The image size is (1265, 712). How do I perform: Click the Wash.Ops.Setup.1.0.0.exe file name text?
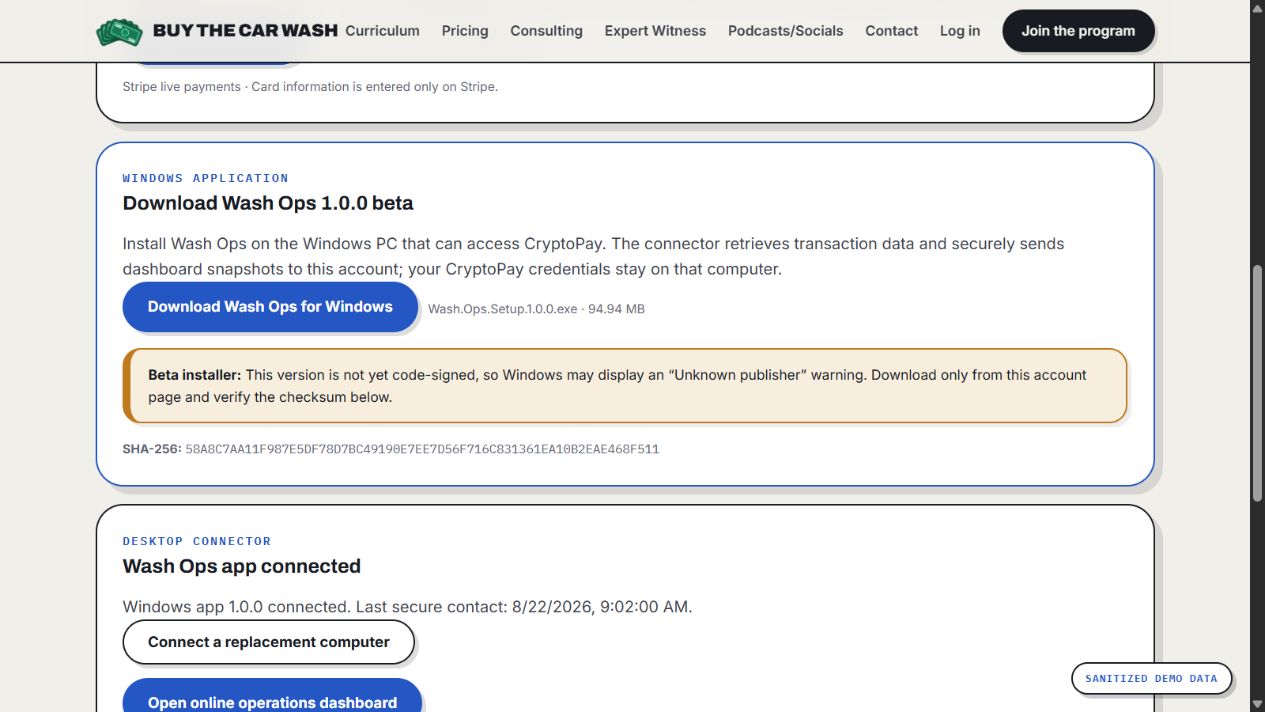pyautogui.click(x=502, y=309)
